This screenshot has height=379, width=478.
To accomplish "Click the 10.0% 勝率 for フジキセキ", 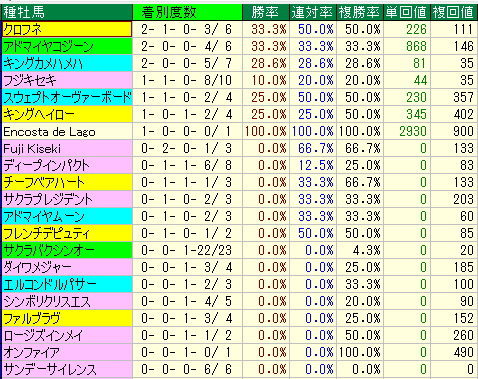I will 268,80.
